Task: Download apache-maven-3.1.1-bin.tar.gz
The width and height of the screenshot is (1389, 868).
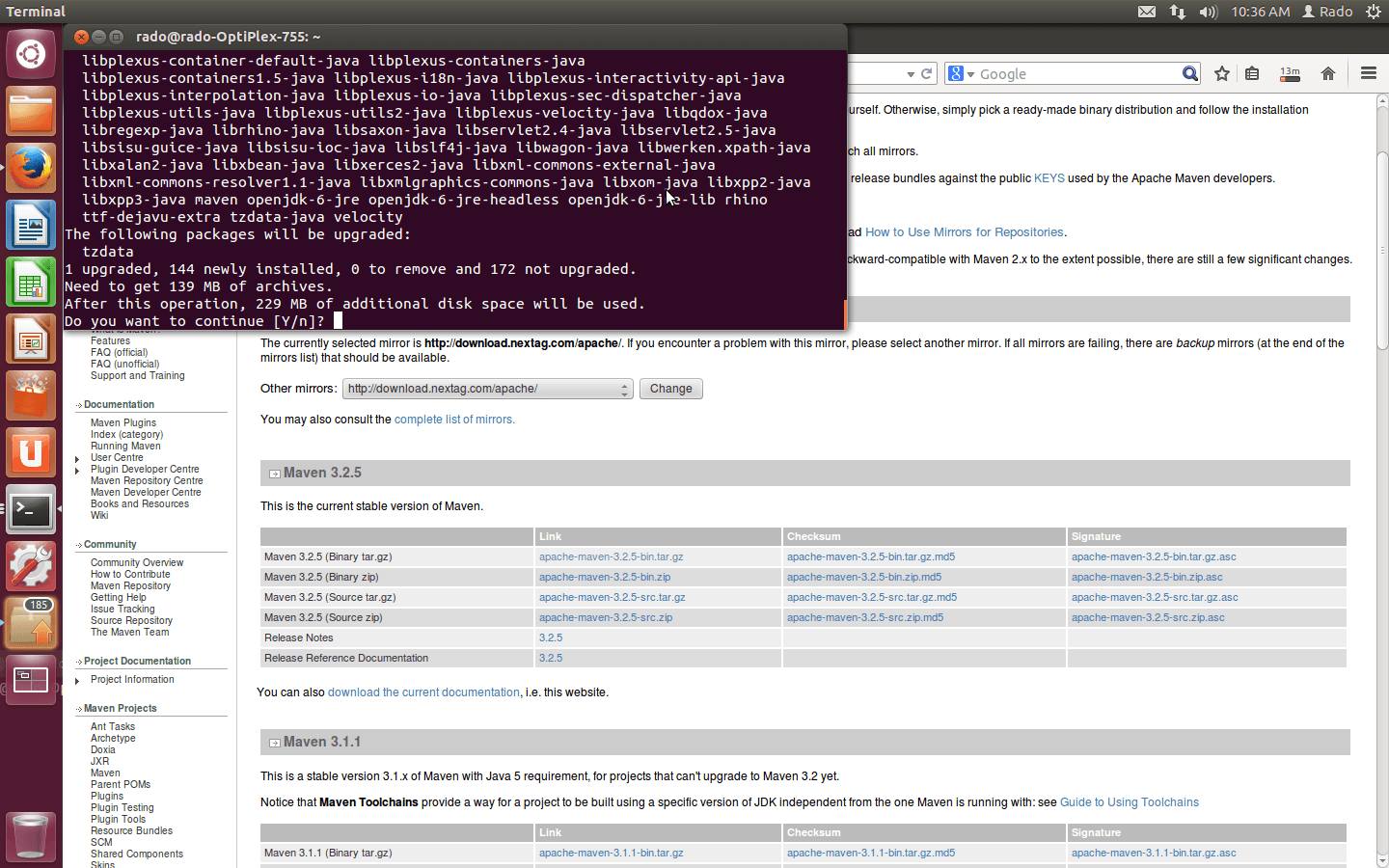Action: [612, 853]
